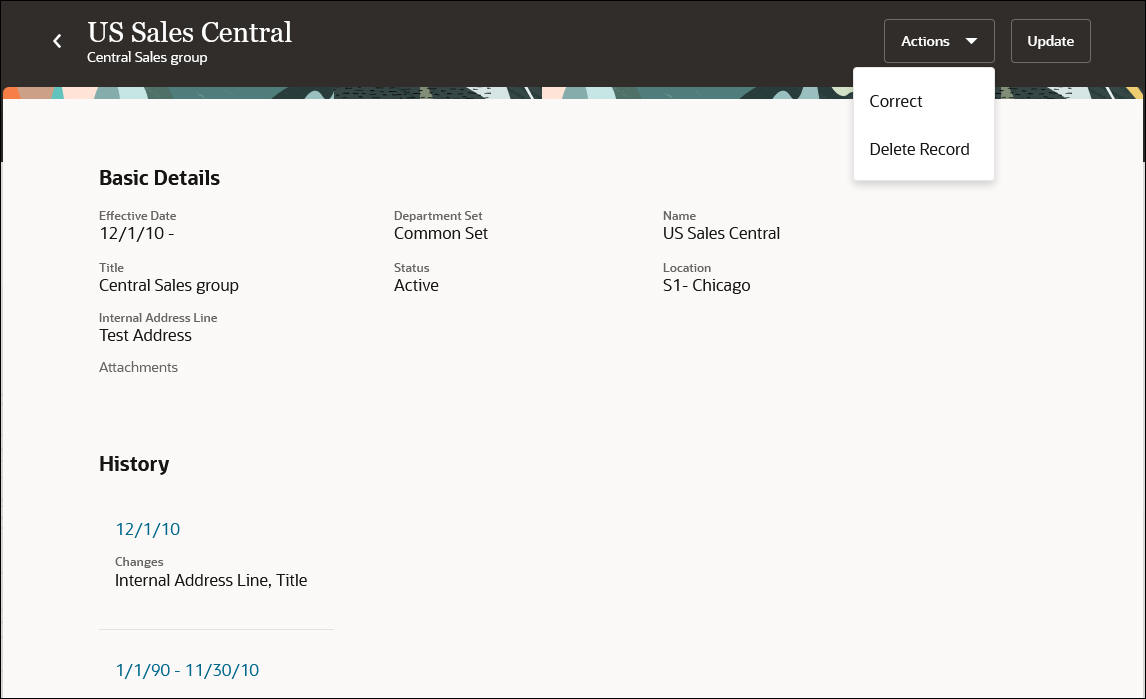Click the Name field value US Sales Central
The image size is (1146, 699).
pyautogui.click(x=721, y=233)
